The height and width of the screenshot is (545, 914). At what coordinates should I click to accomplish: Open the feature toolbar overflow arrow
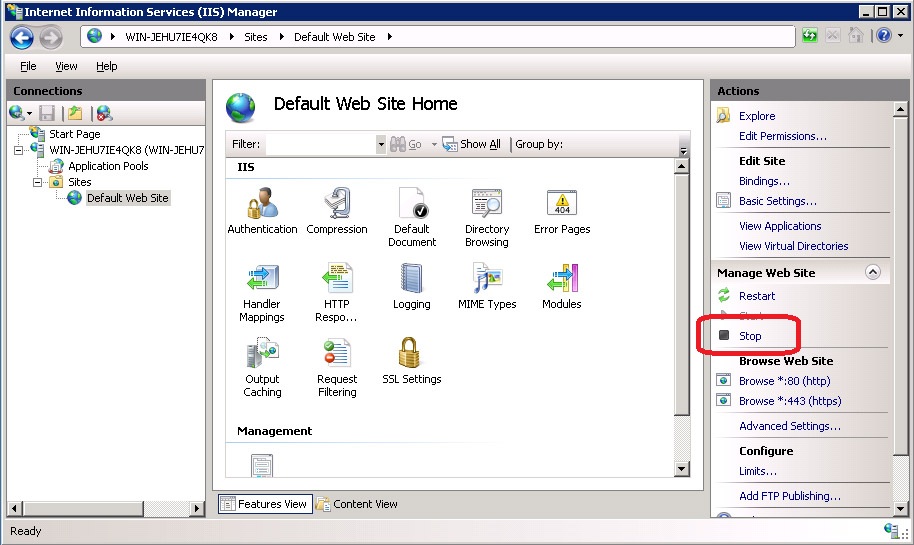pyautogui.click(x=684, y=151)
